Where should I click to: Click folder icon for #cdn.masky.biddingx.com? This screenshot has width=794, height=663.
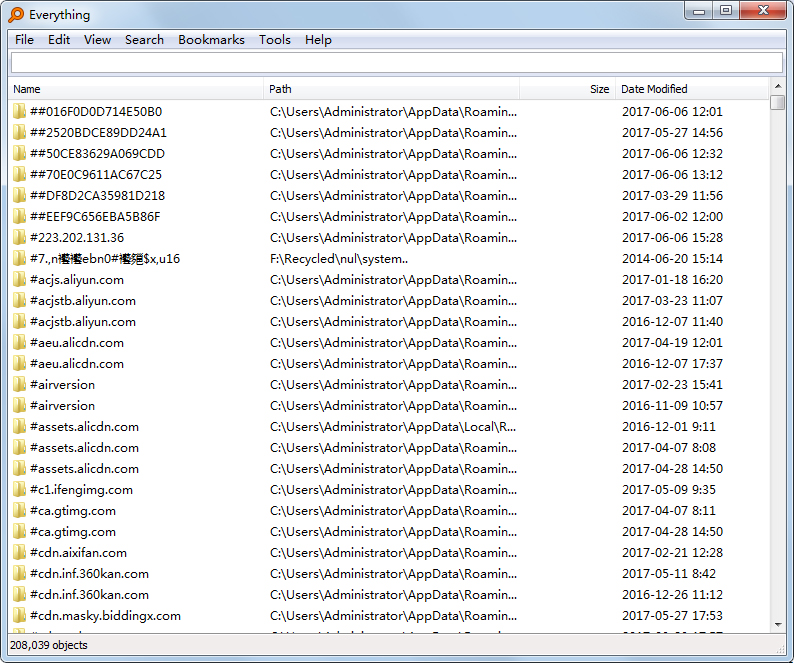tap(19, 616)
